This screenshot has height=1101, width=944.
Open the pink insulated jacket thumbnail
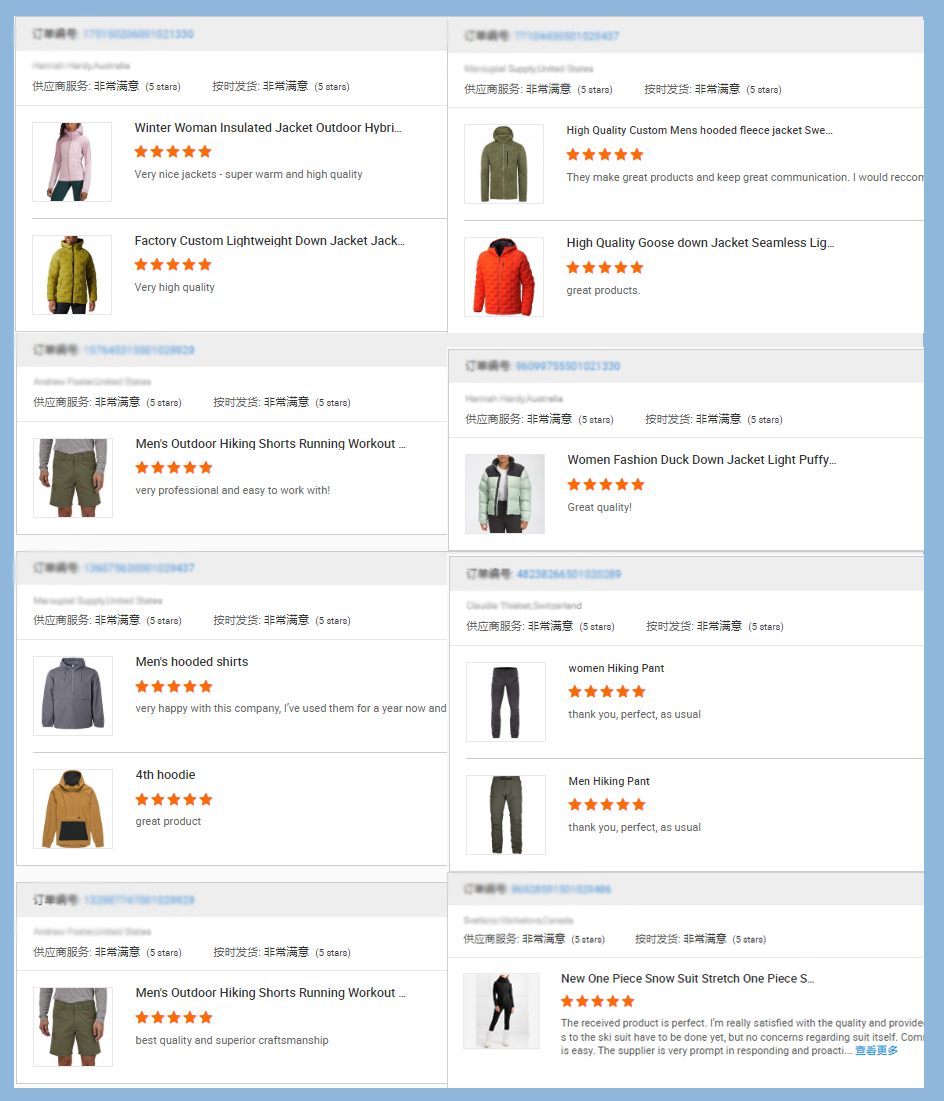[x=72, y=162]
